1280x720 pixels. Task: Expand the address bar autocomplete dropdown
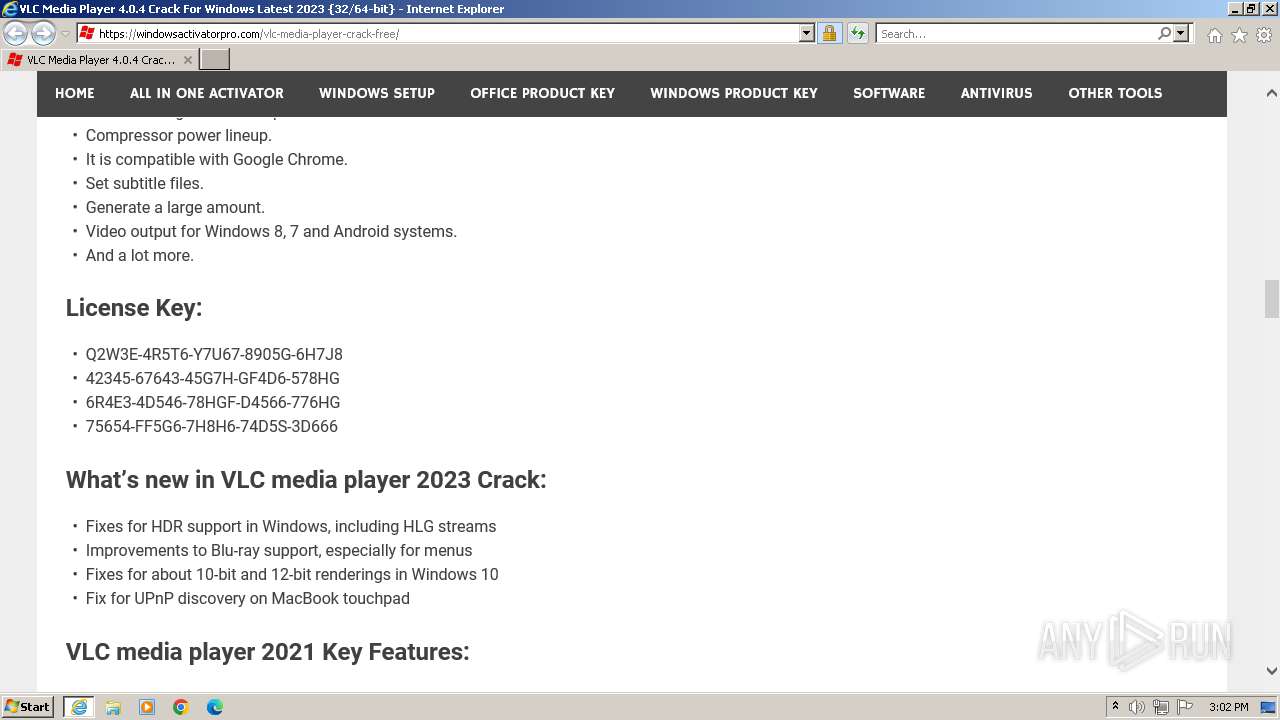807,34
